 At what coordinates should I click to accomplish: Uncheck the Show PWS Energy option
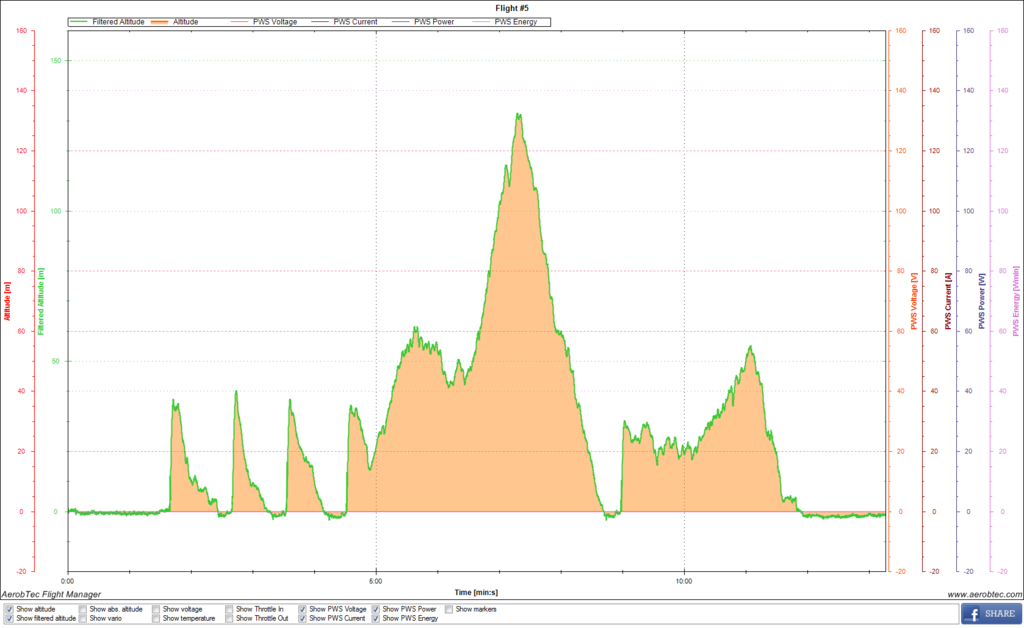376,619
